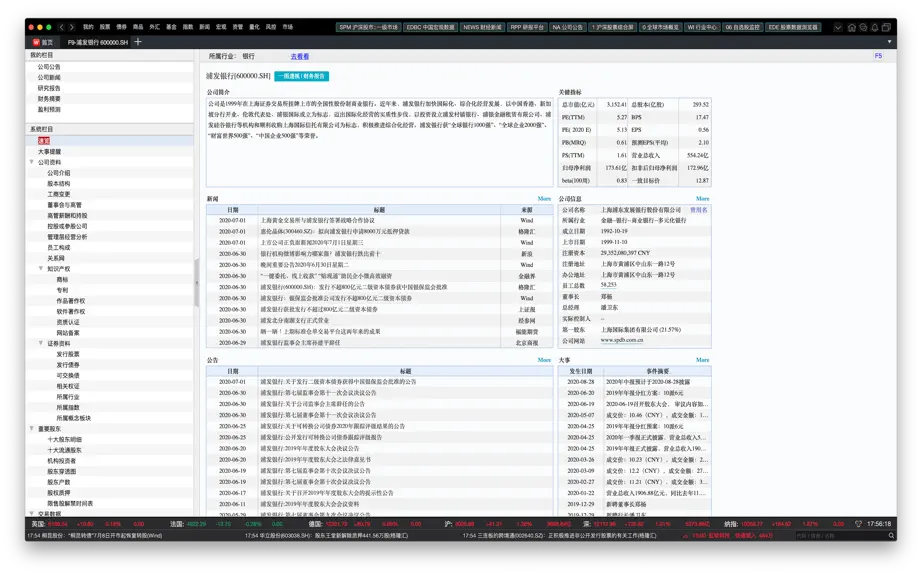Click the NEWS 财经新闻 shortcut button
This screenshot has width=922, height=576.
click(482, 27)
